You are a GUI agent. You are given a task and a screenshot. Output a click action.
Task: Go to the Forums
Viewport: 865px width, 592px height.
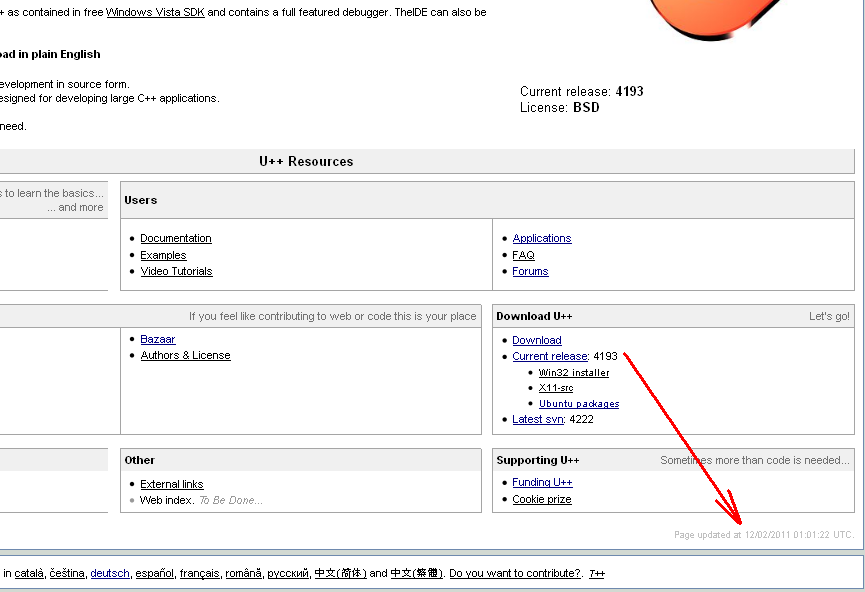530,272
